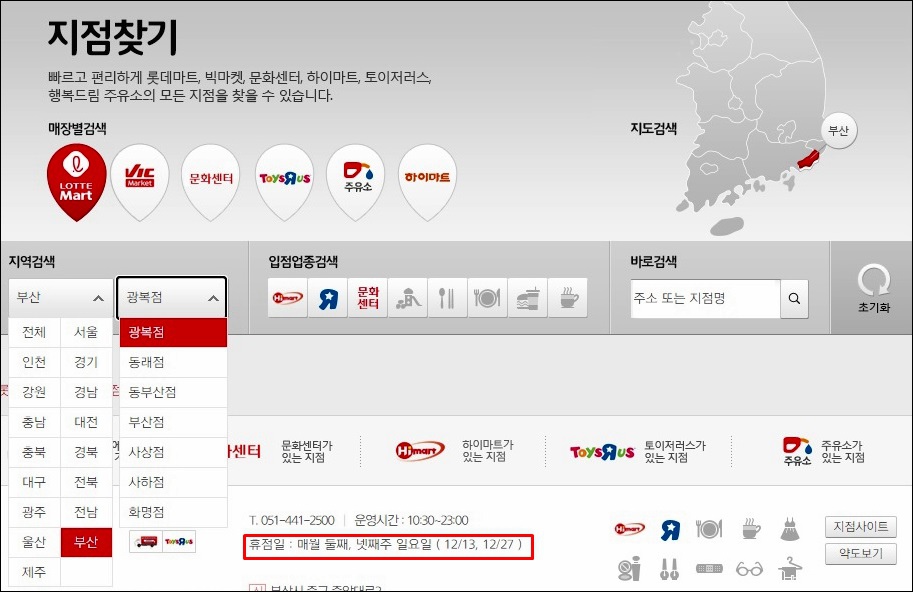Collapse the 광복점 branch dropdown
The image size is (913, 592).
click(172, 297)
